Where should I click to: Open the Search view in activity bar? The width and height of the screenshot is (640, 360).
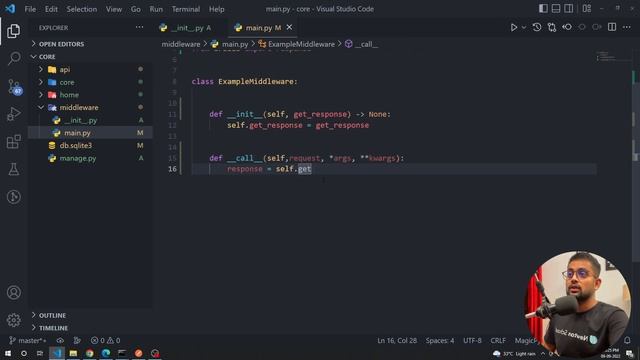14,58
